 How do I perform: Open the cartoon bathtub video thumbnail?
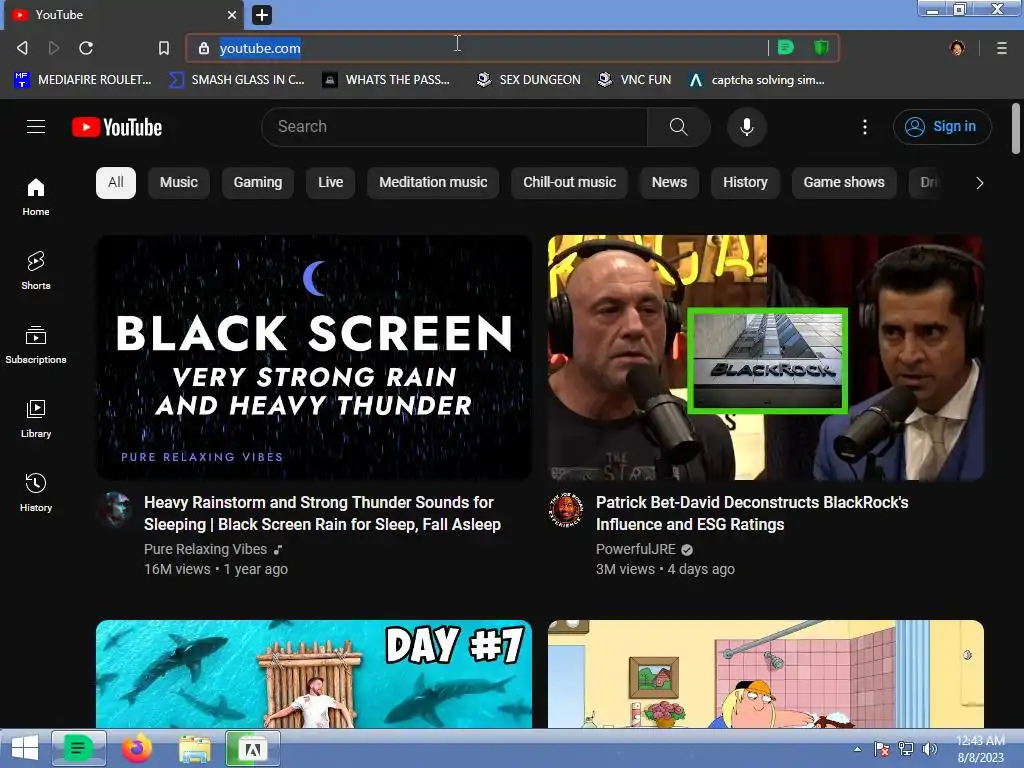click(x=766, y=674)
